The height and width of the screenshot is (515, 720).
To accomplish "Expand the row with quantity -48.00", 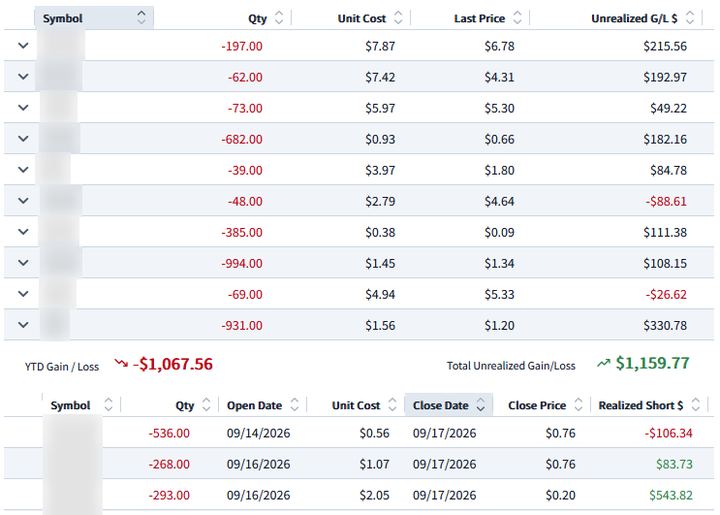I will pyautogui.click(x=23, y=201).
